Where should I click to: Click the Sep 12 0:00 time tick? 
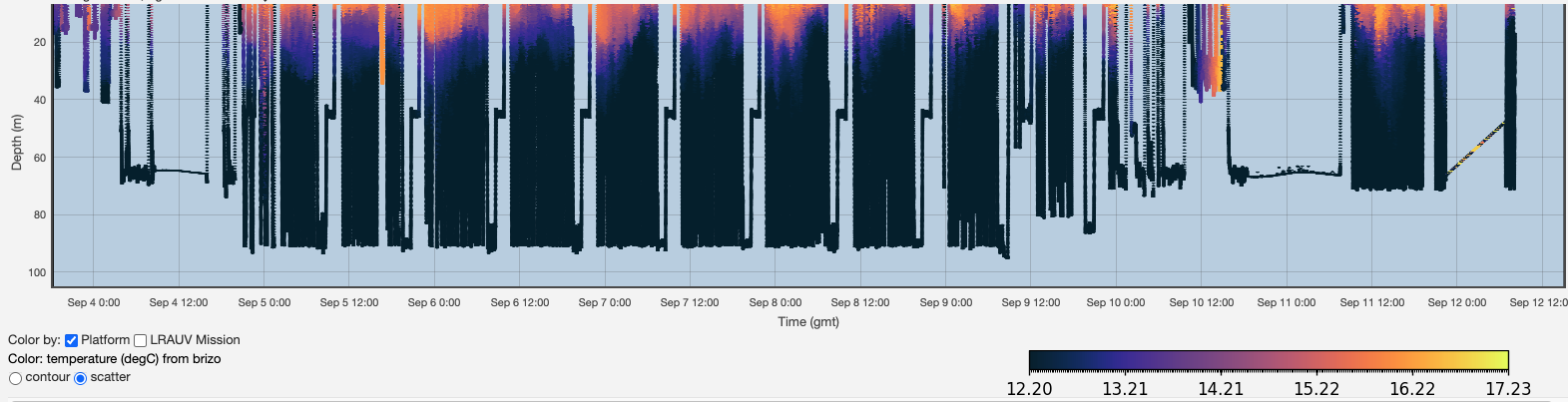click(x=1456, y=302)
